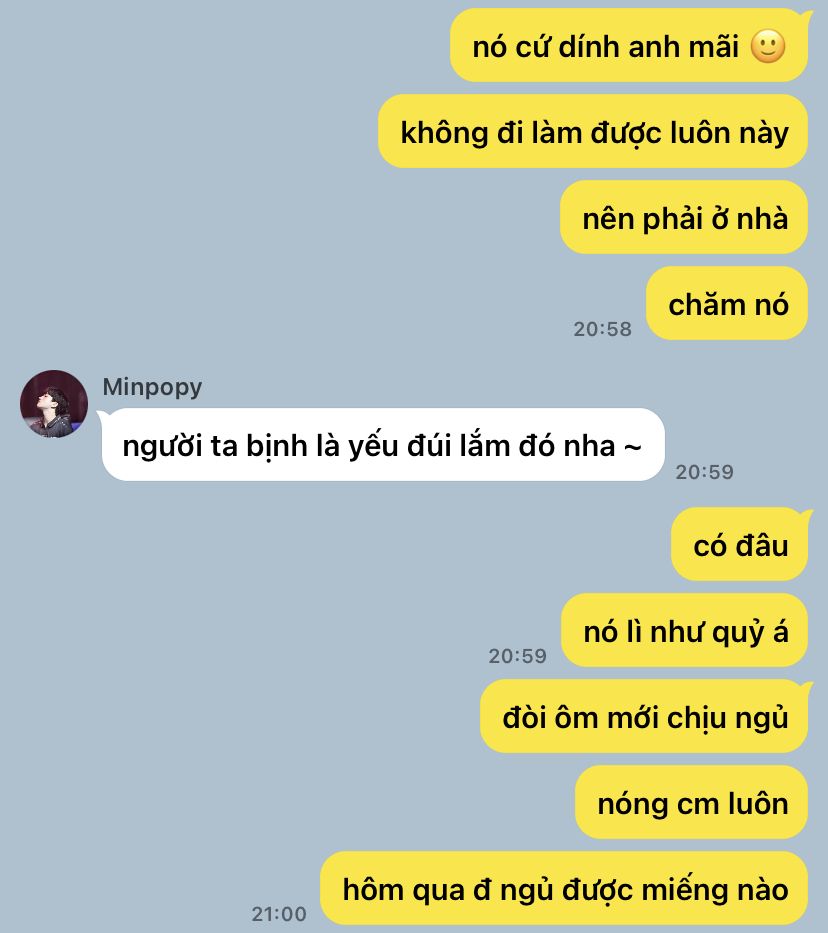The width and height of the screenshot is (828, 933).
Task: Tap the word 'hôm qua' in the last message
Action: coord(404,891)
